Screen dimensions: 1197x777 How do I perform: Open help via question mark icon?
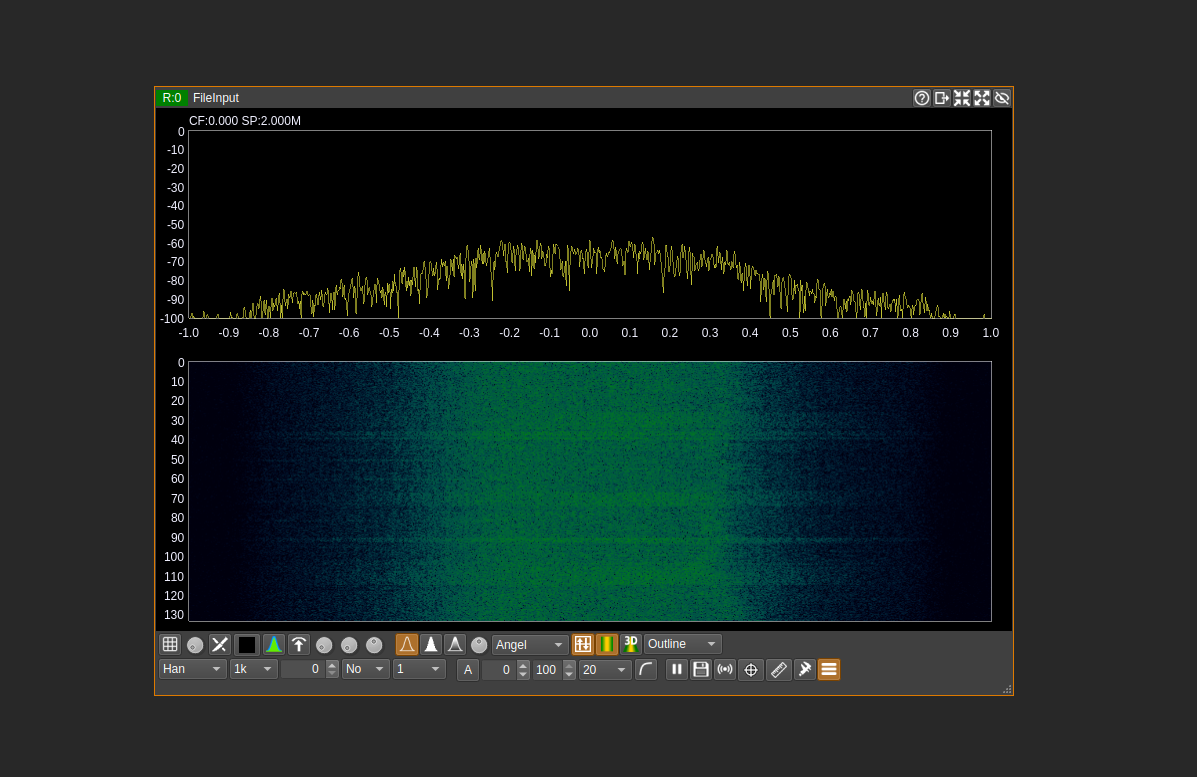[x=922, y=98]
